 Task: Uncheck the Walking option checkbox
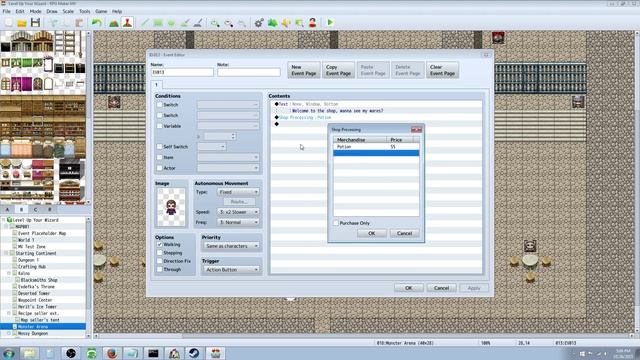160,244
